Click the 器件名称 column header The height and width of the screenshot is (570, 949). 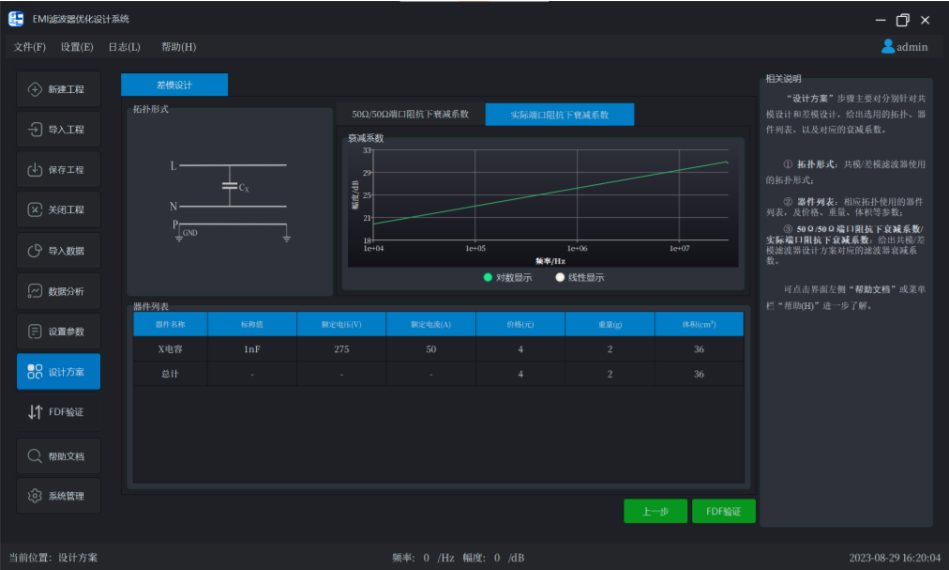point(170,324)
